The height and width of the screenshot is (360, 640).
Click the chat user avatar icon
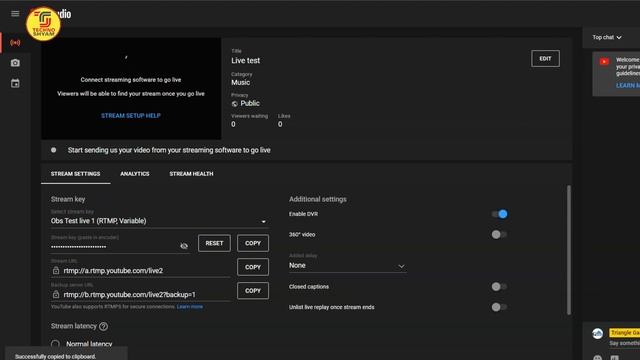pyautogui.click(x=598, y=333)
